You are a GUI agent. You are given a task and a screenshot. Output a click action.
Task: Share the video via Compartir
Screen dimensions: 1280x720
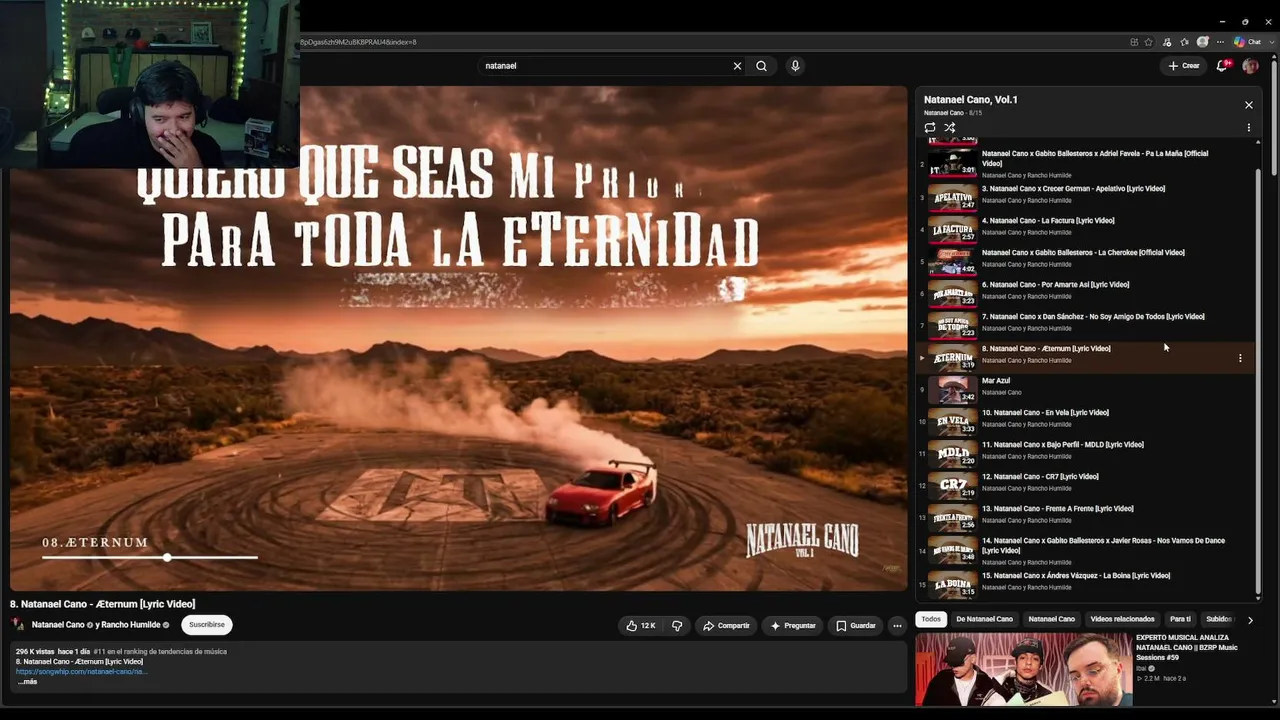point(726,626)
